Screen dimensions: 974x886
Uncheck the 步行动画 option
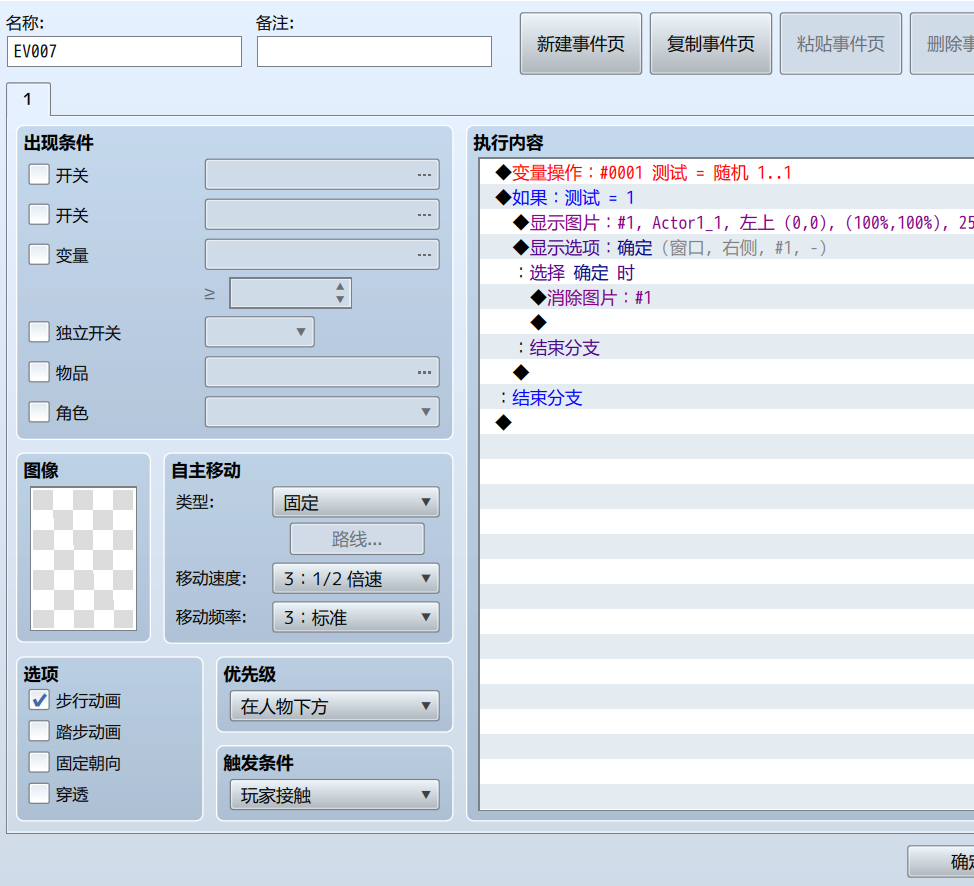pos(39,700)
